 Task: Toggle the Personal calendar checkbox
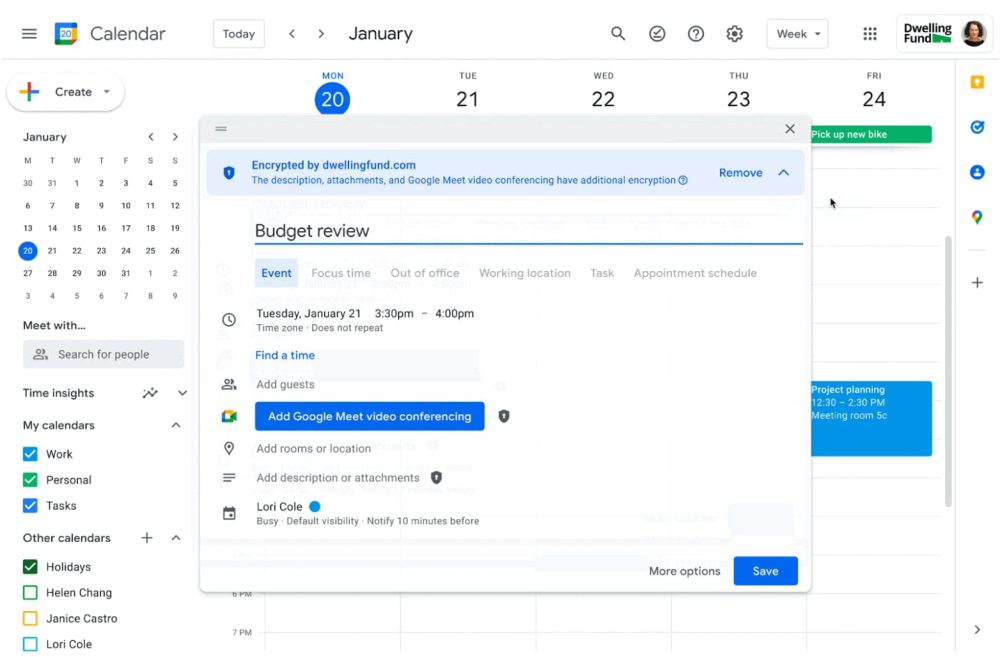pos(30,480)
